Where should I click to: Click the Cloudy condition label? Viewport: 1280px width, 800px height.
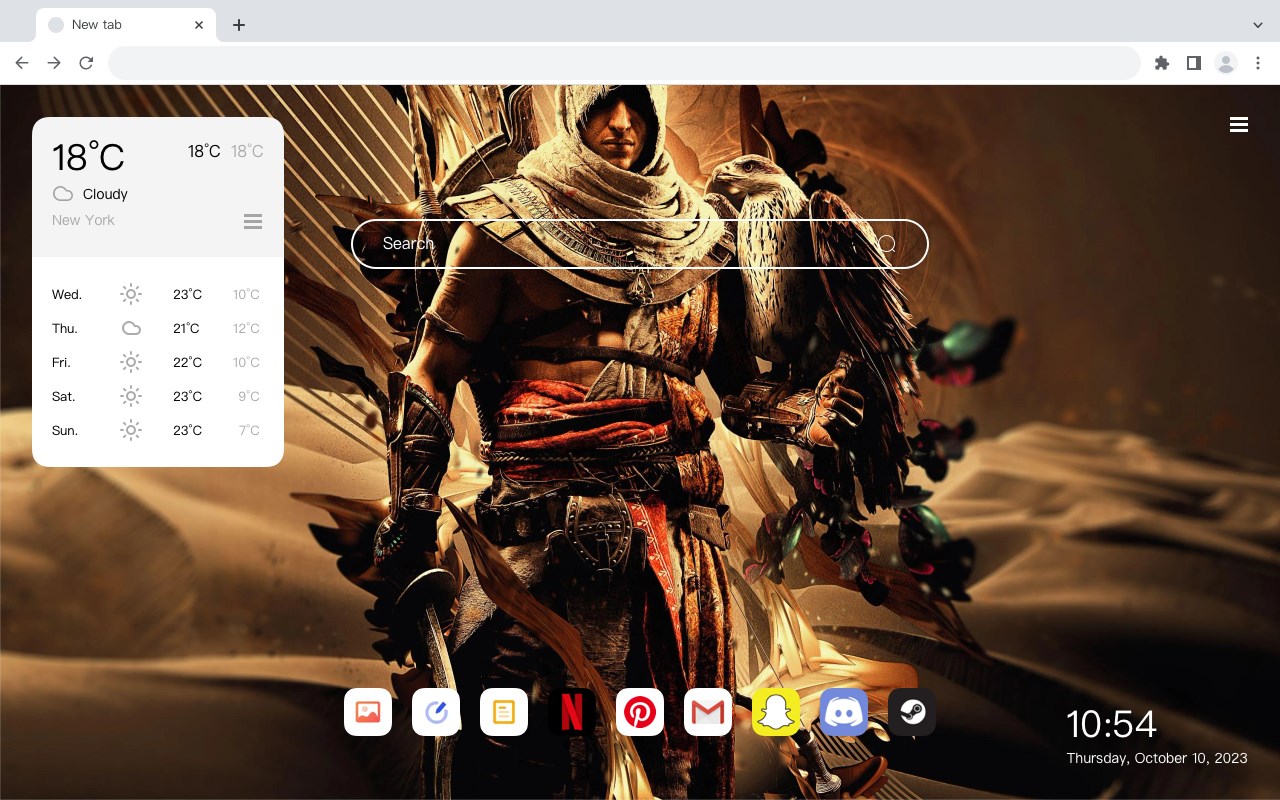coord(105,194)
